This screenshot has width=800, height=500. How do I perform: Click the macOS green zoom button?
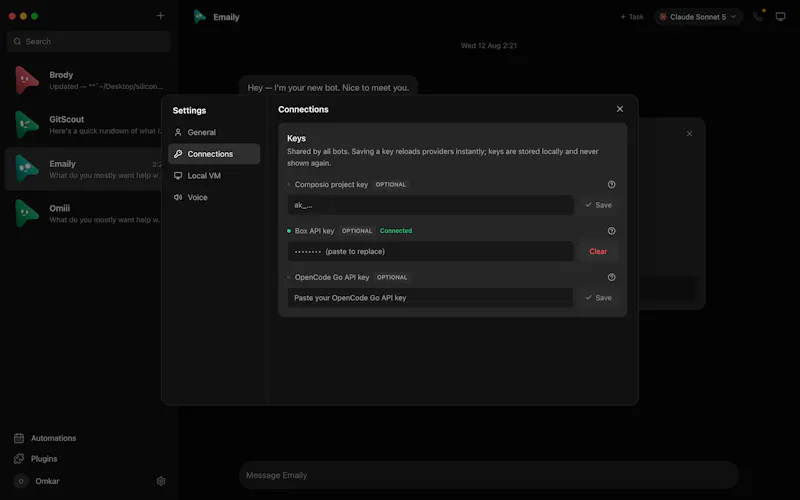click(35, 16)
